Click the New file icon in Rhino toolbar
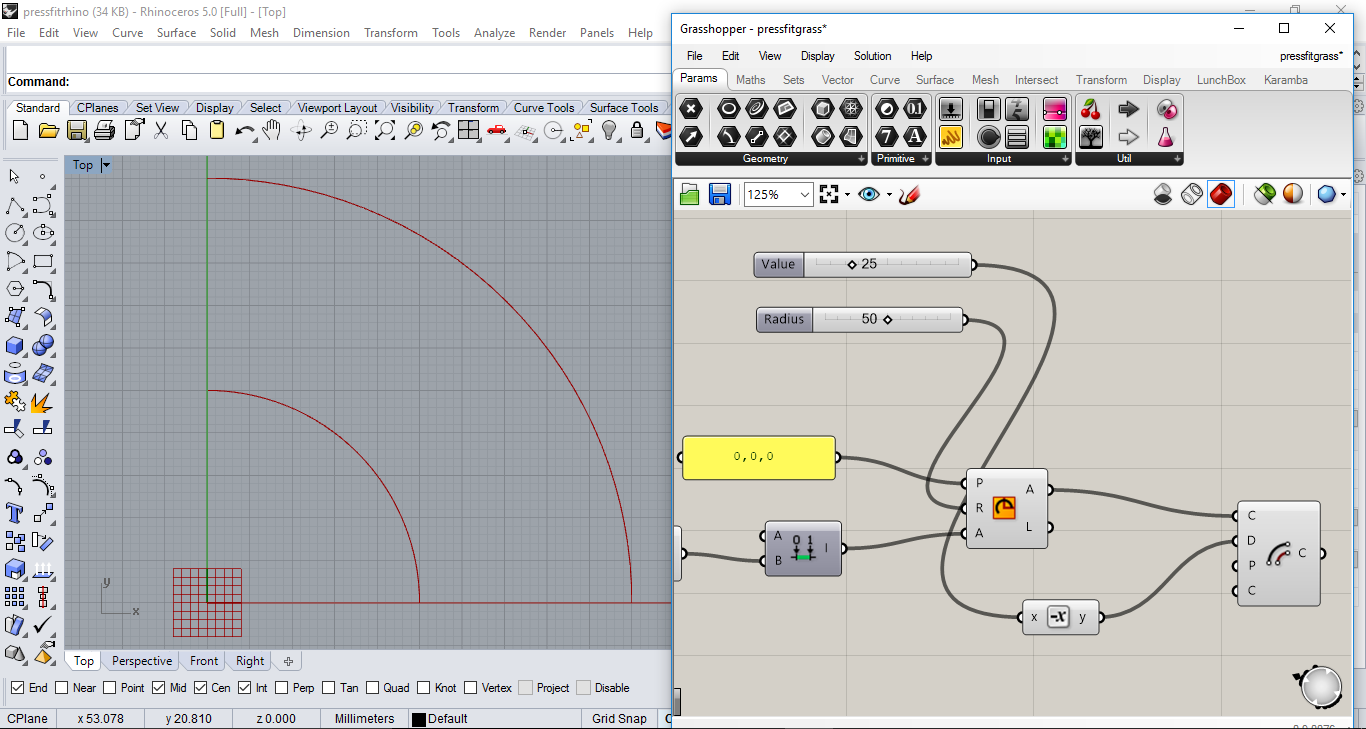The image size is (1366, 729). click(x=20, y=130)
